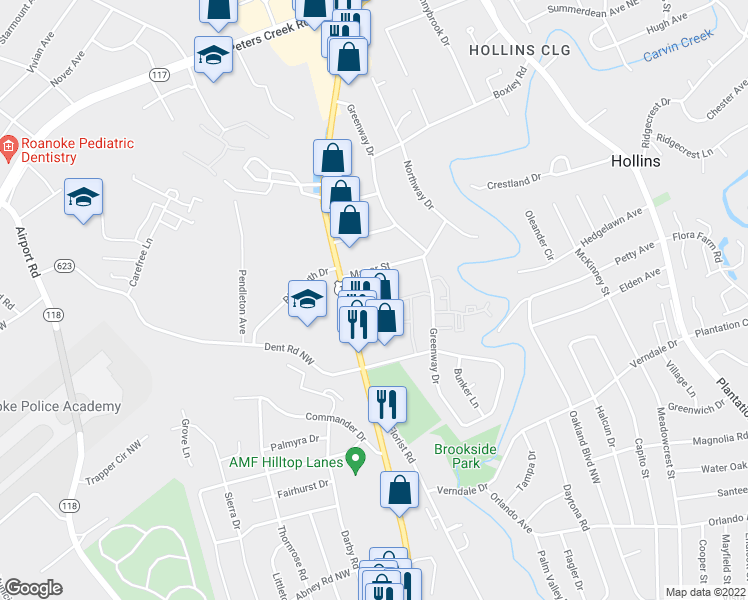Select the lowest shopping marker near Crestland Dr level
Viewport: 748px width, 600px height.
(349, 222)
